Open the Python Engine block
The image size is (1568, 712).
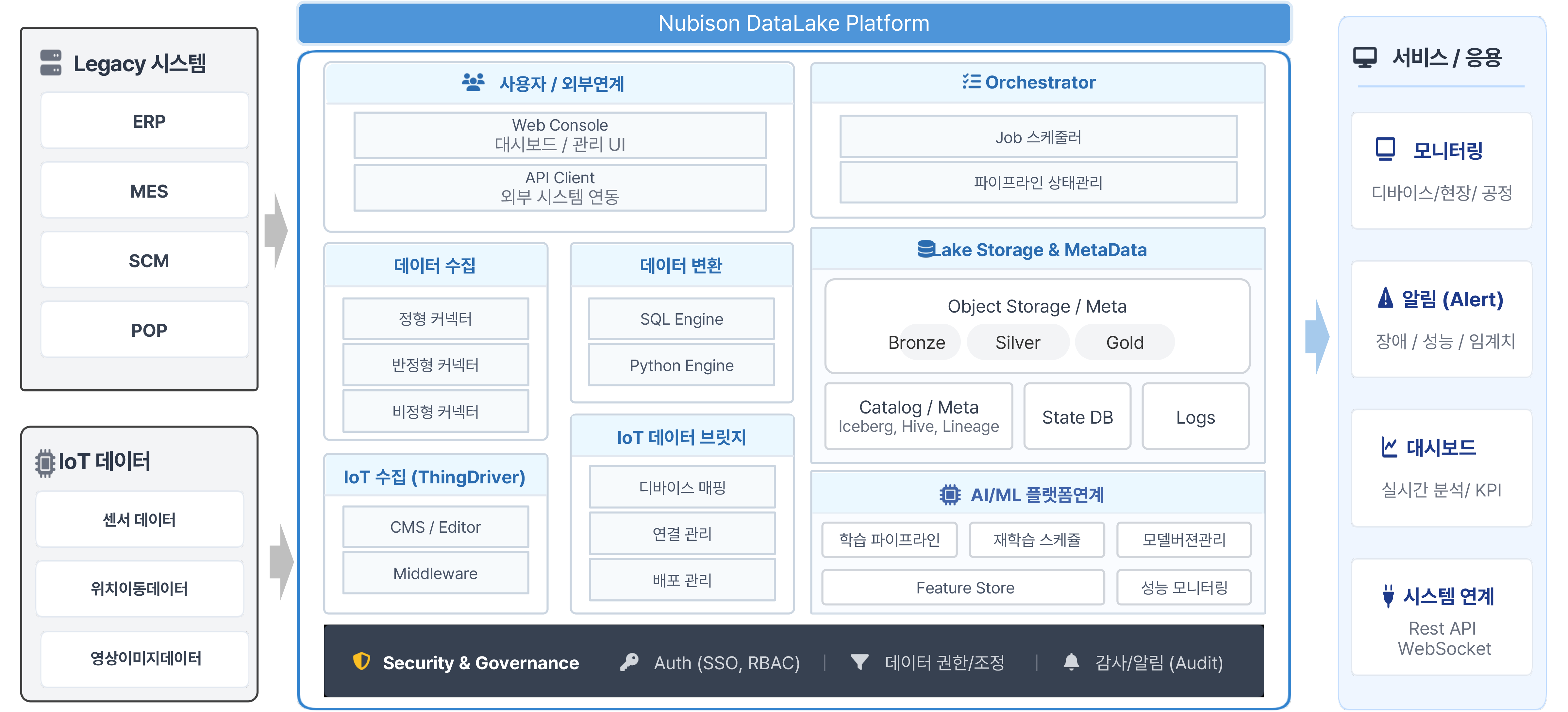[x=681, y=365]
